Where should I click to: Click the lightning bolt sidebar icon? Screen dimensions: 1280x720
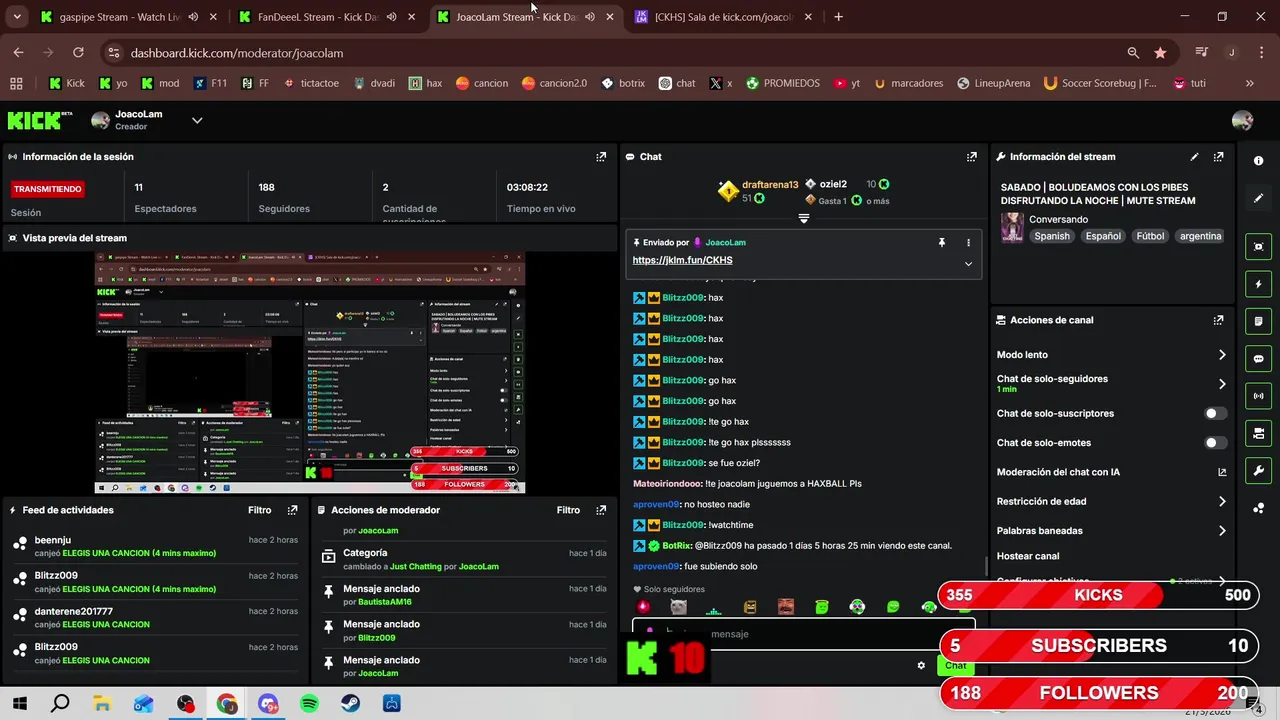click(x=1258, y=284)
